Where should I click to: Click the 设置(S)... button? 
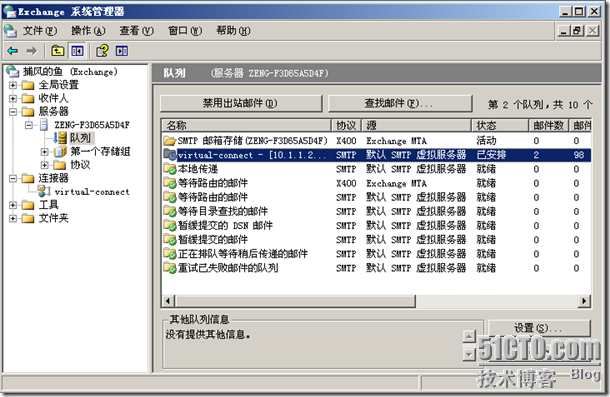point(539,328)
